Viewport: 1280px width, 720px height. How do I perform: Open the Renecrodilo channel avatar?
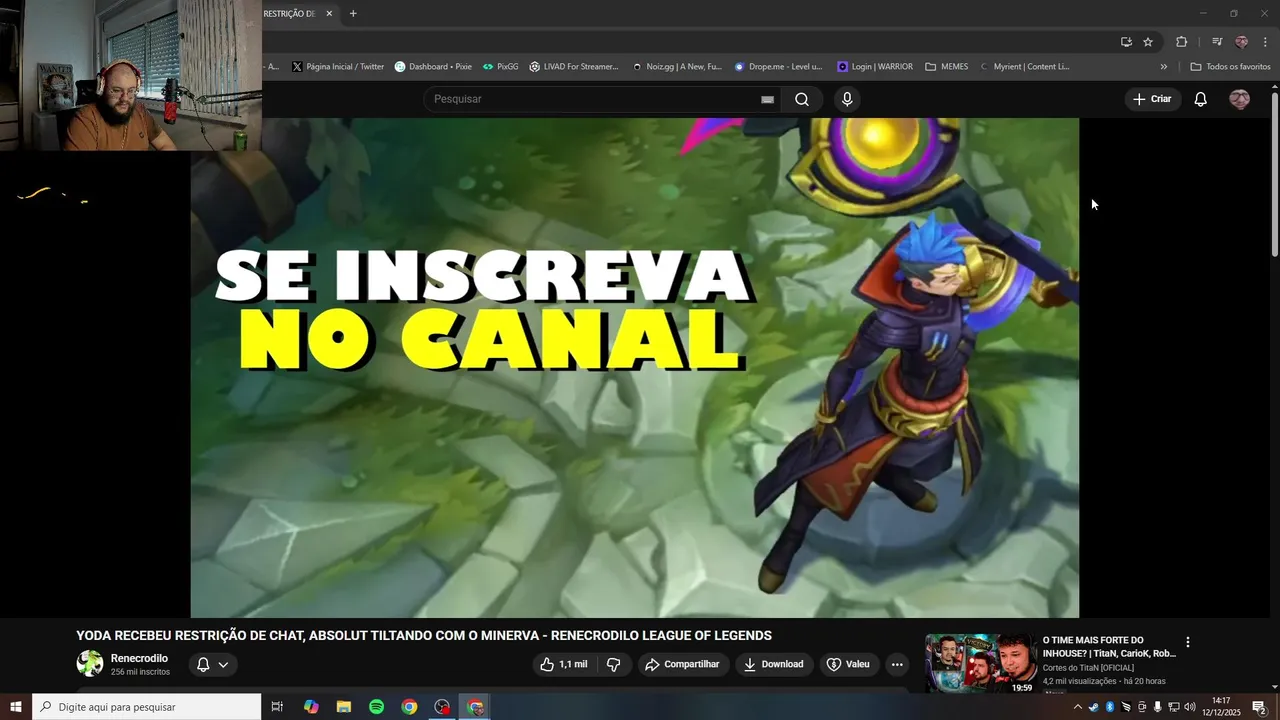[90, 663]
